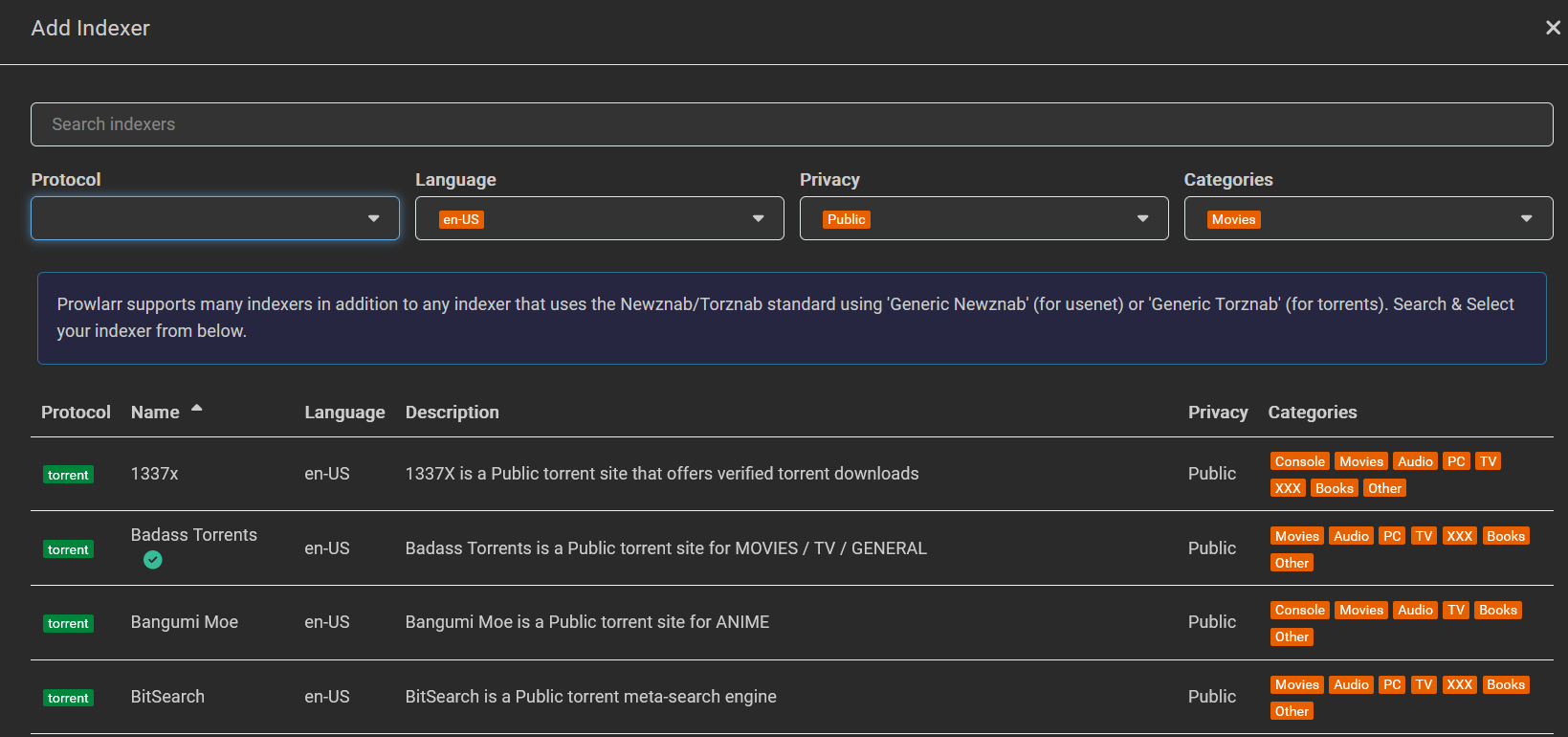Viewport: 1568px width, 737px height.
Task: Open the Categories filter dropdown arrow
Action: click(x=1526, y=218)
